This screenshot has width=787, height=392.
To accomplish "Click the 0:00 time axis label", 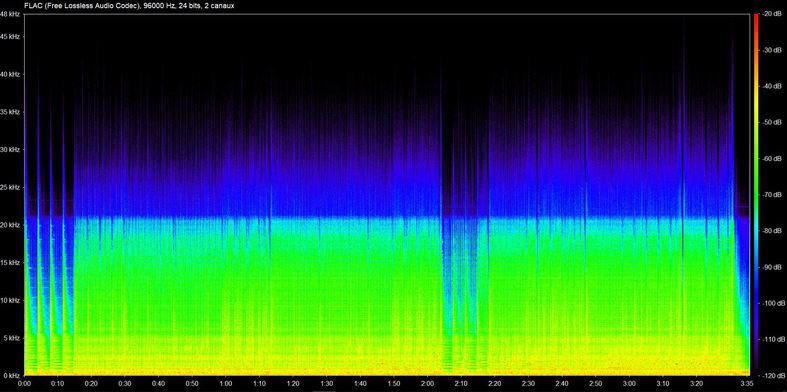I will point(24,383).
